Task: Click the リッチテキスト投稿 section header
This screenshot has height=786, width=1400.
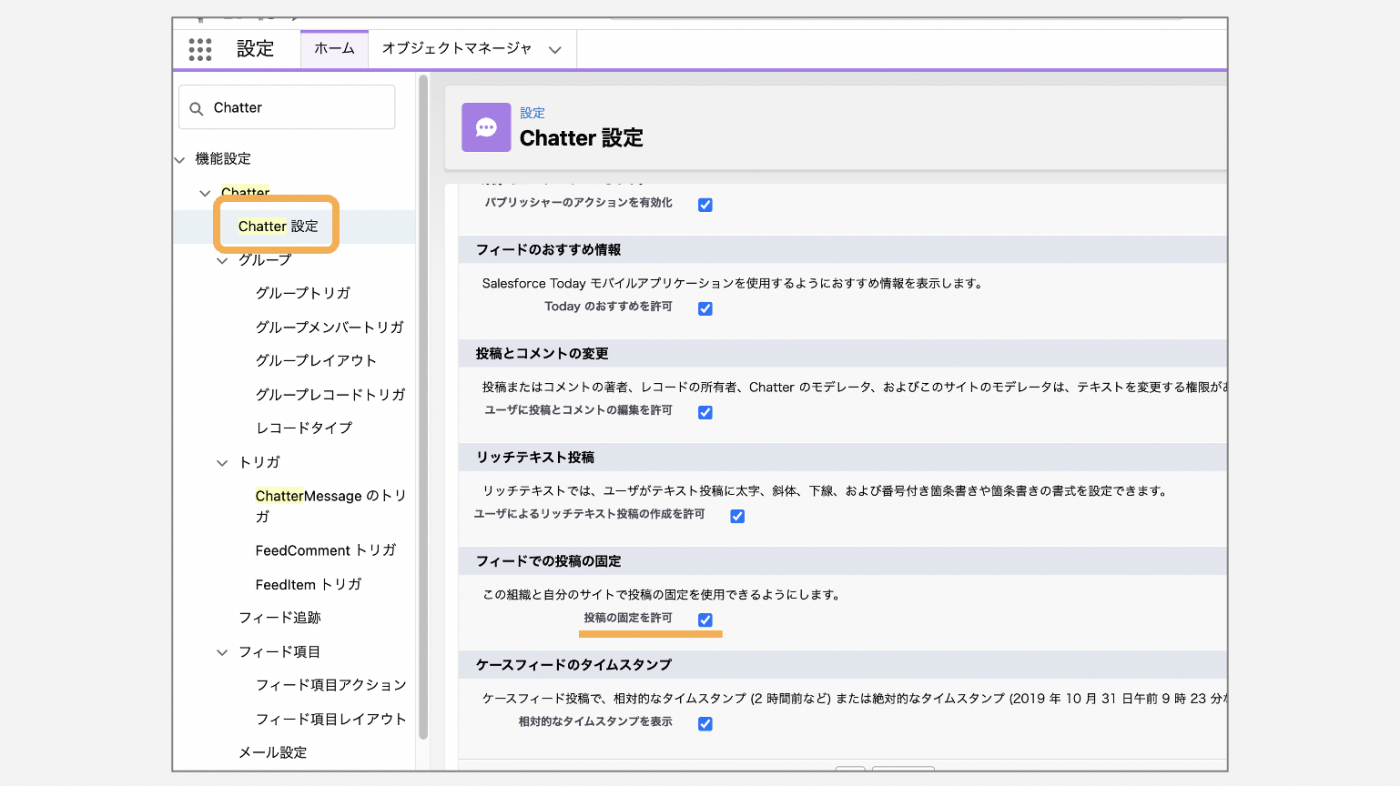Action: tap(843, 458)
